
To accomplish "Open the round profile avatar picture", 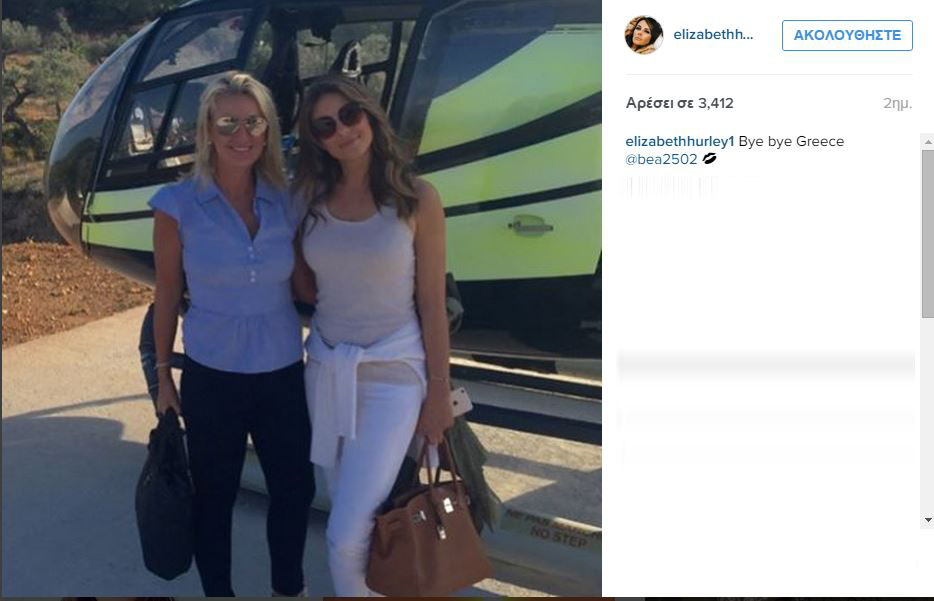I will [643, 35].
